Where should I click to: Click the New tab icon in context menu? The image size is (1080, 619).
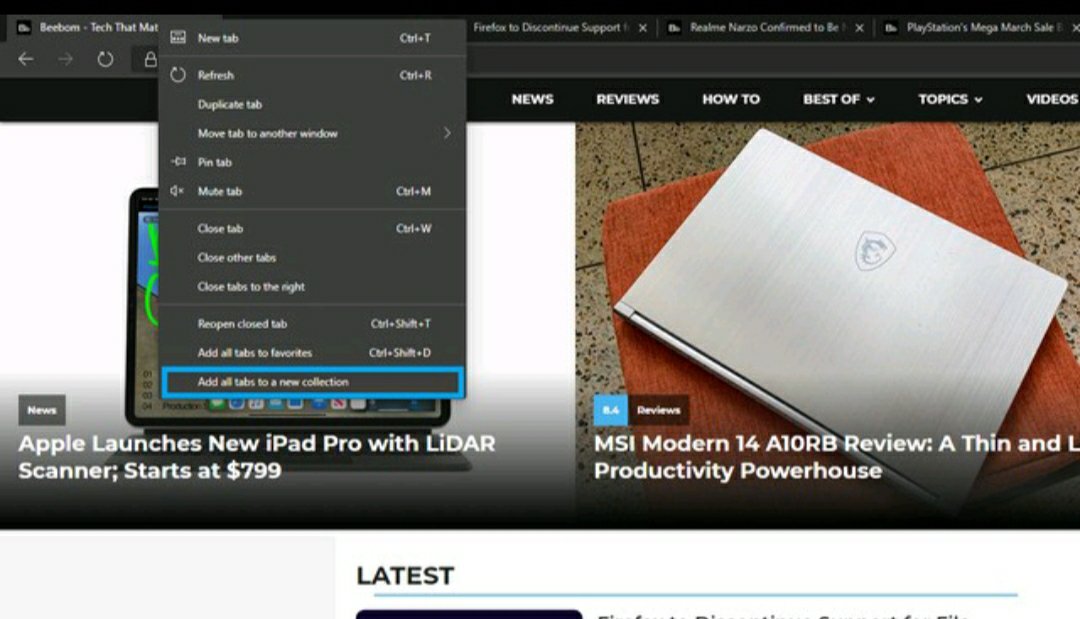(178, 38)
